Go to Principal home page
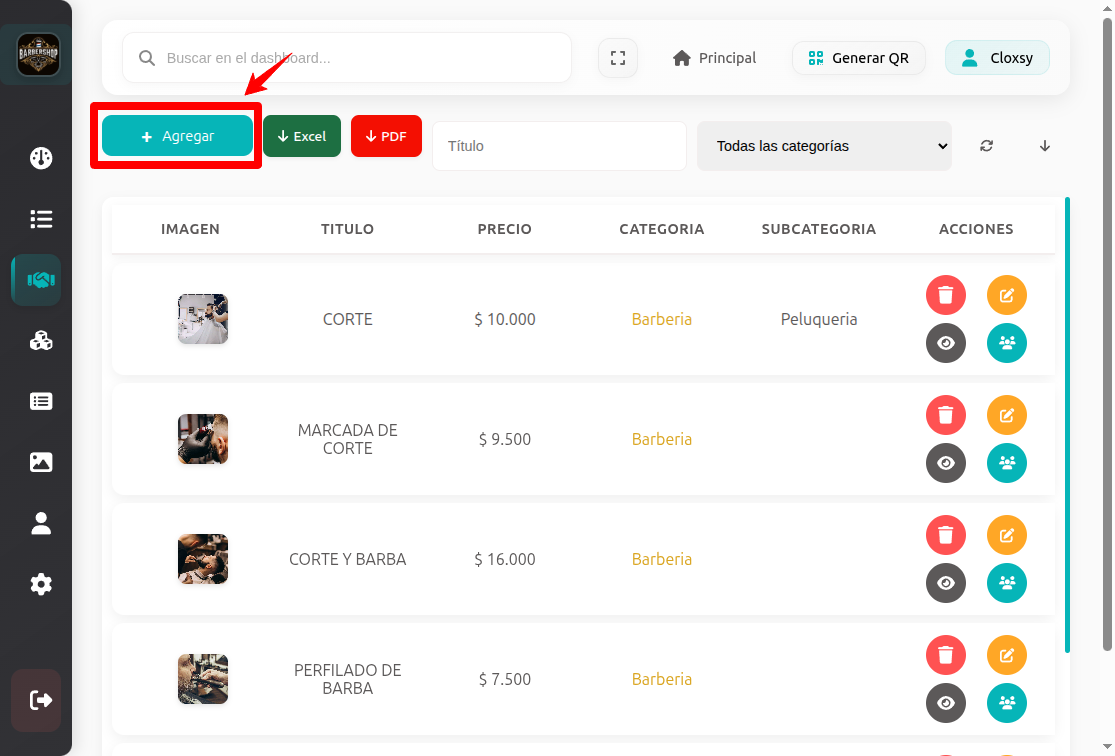 [714, 58]
